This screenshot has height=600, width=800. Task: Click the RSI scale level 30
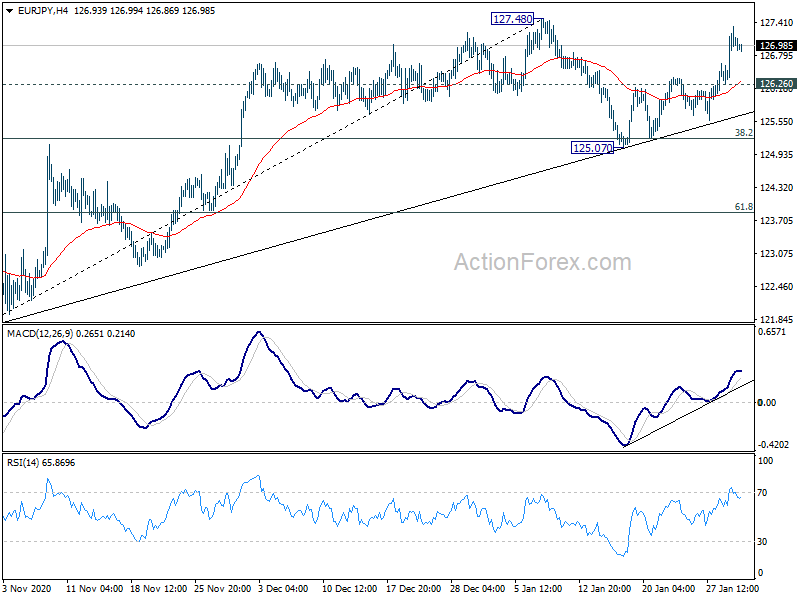[x=762, y=542]
